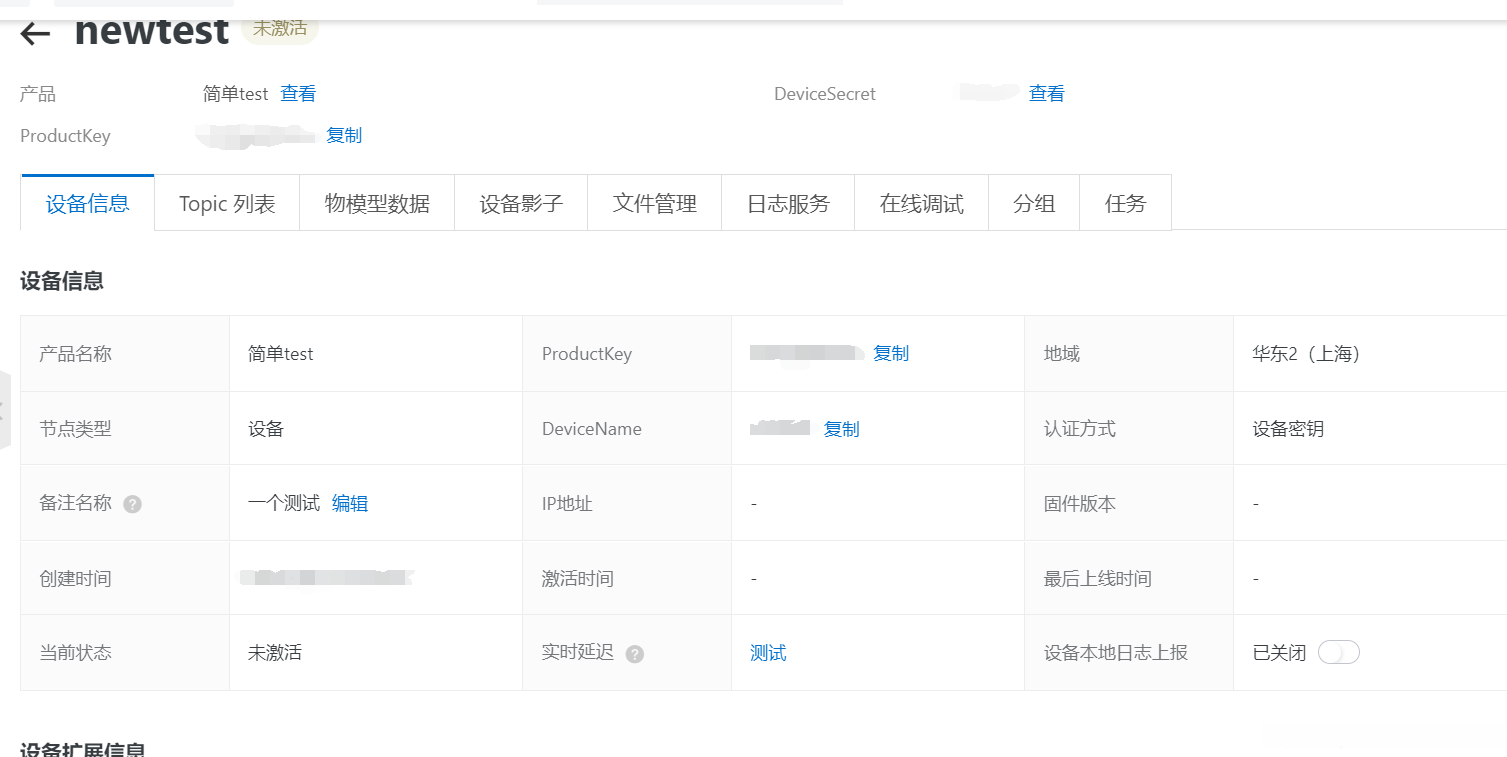
Task: Open the 分组 tab
Action: (1034, 204)
